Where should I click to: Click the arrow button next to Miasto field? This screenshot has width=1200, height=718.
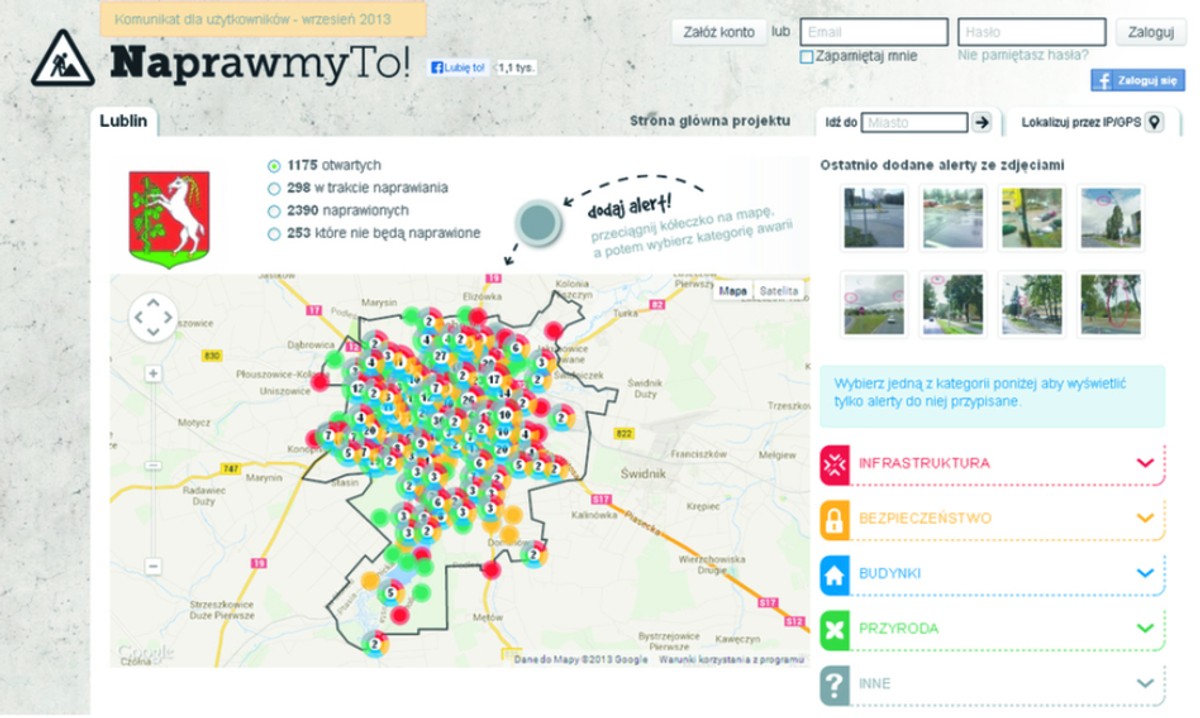click(982, 122)
